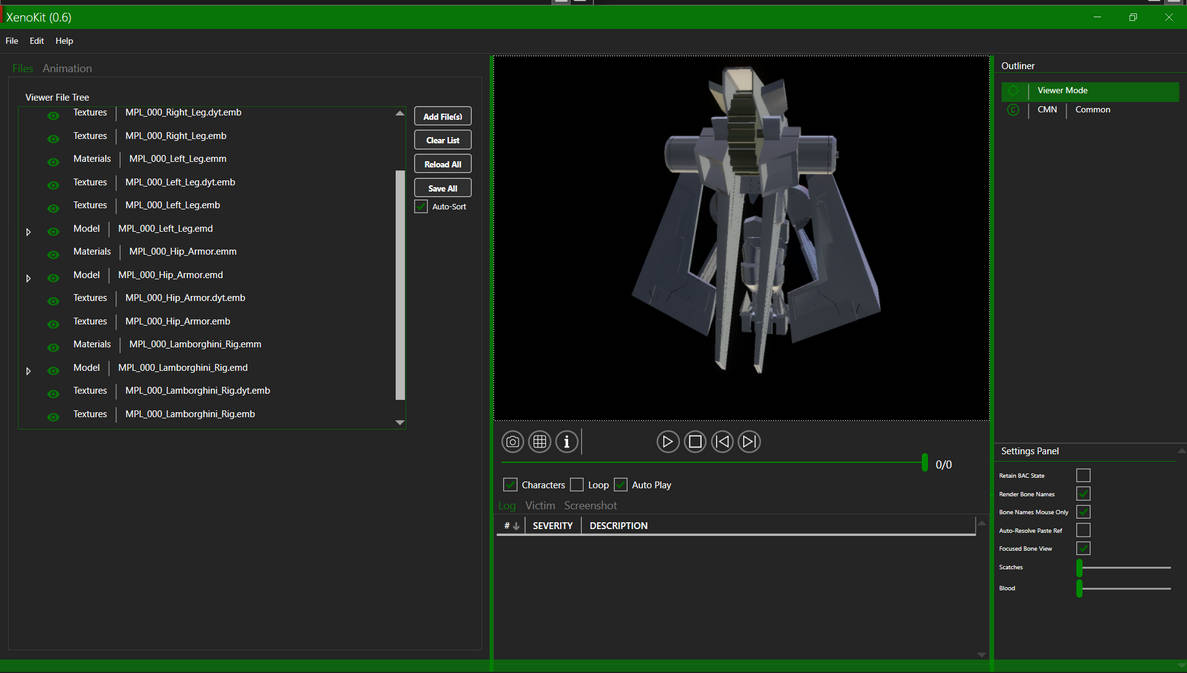1187x673 pixels.
Task: Open the Screenshot tab
Action: coord(590,506)
